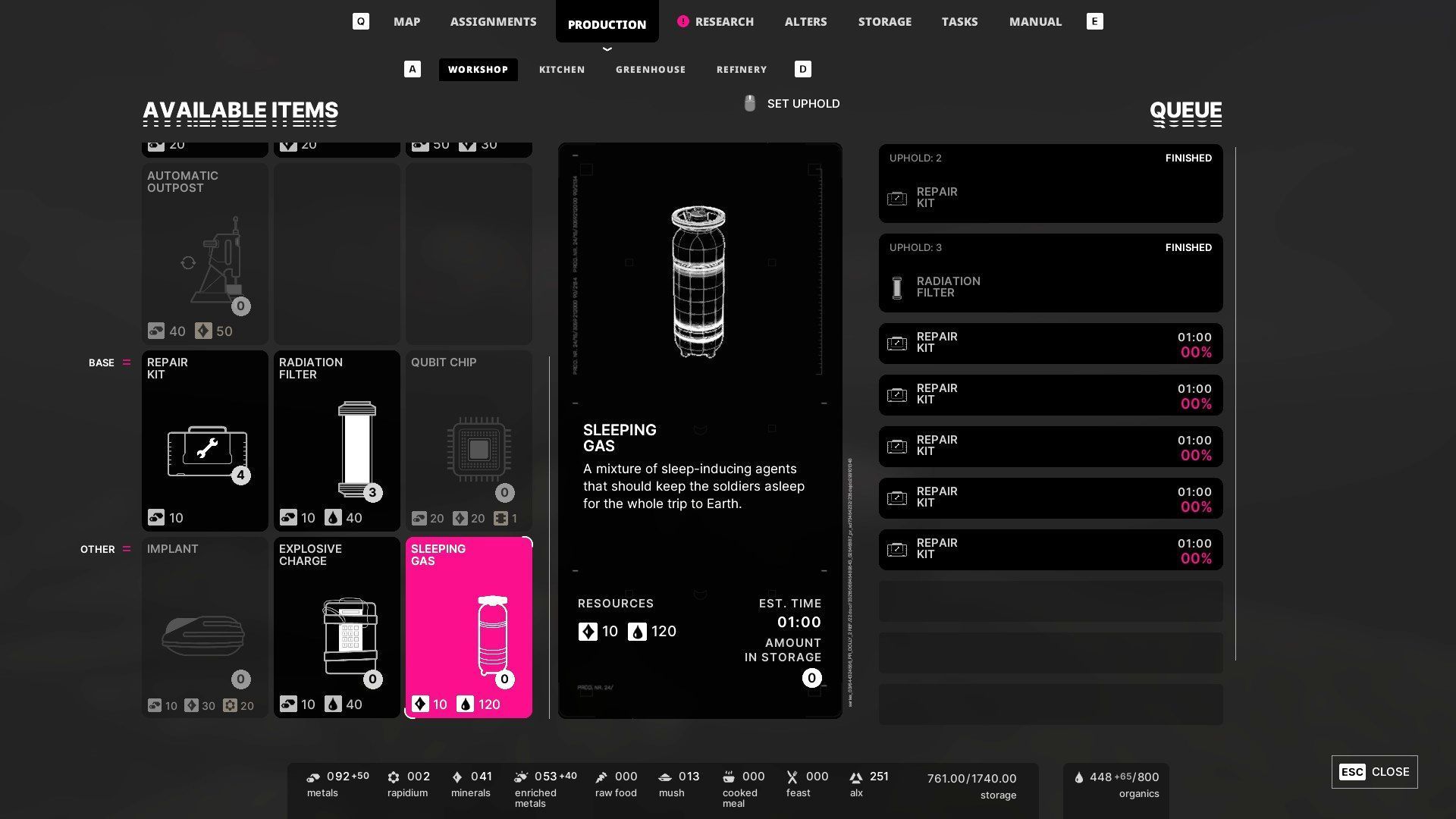
Task: Select the pink Sleeping Gas card
Action: [x=469, y=627]
